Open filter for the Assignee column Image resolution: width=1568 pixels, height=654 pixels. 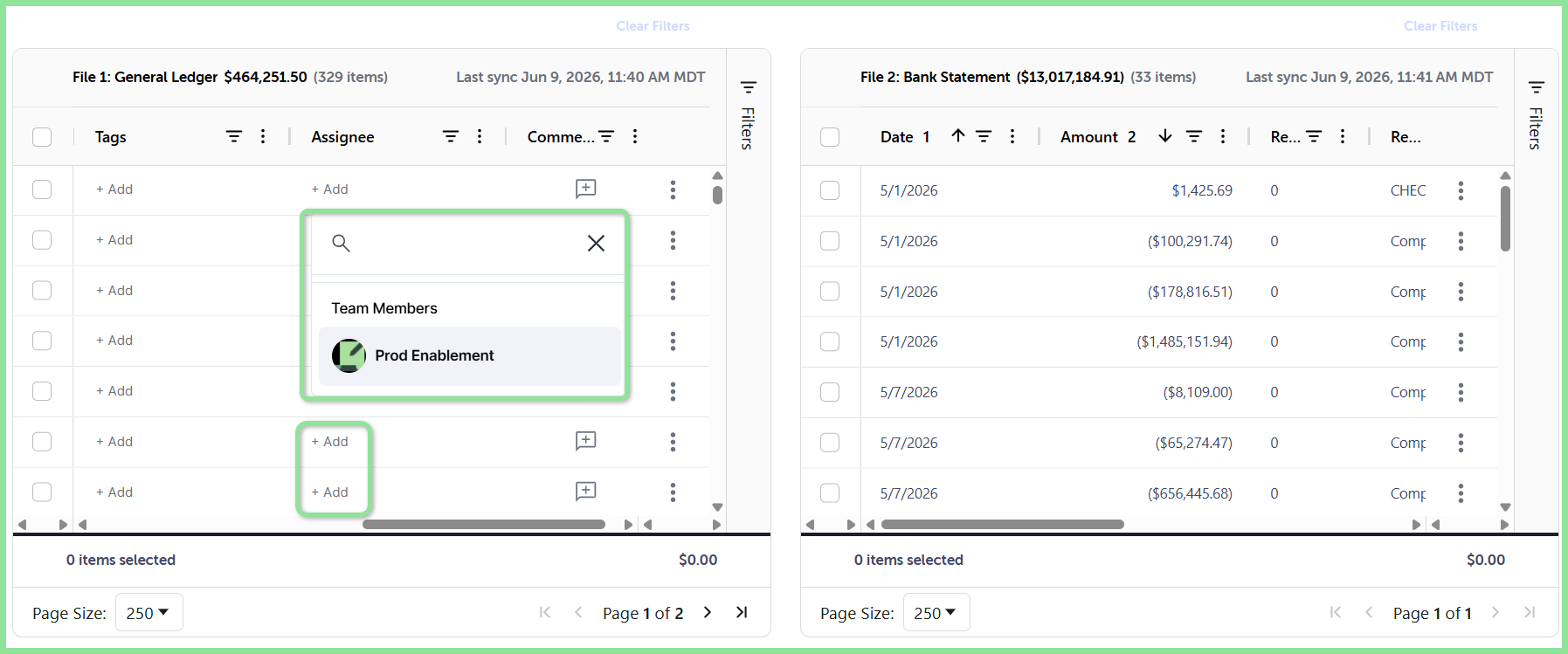451,136
